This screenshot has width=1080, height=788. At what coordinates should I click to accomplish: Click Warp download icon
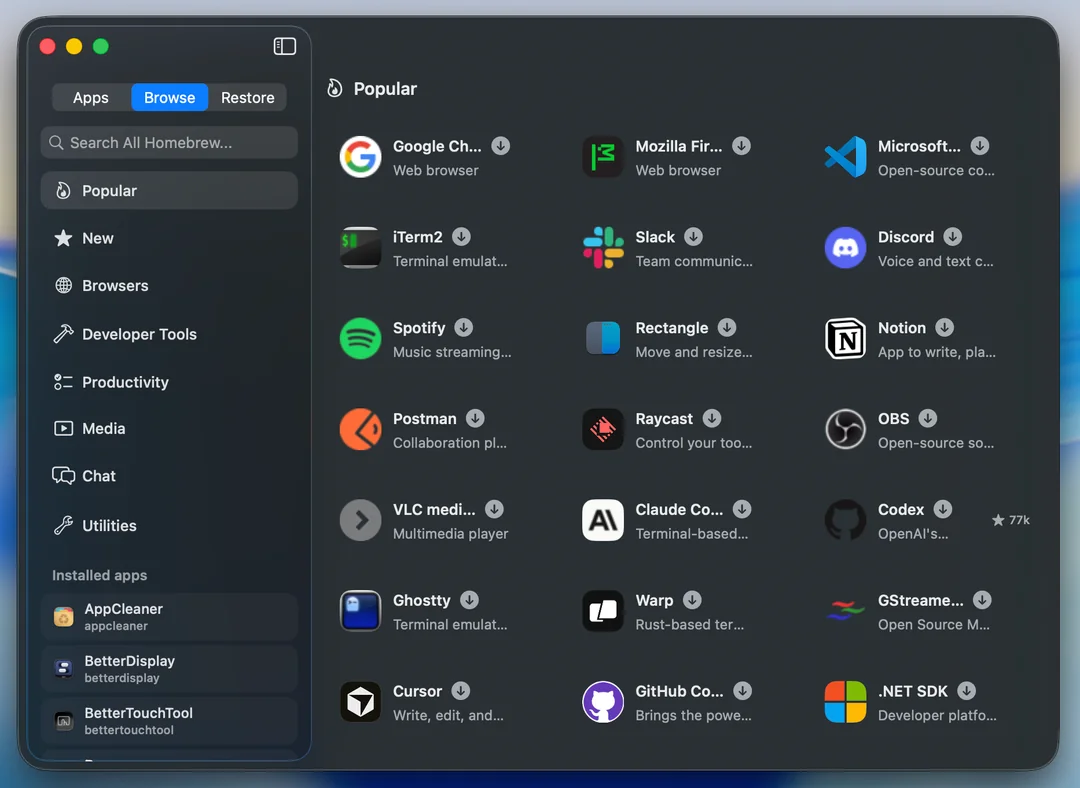pyautogui.click(x=692, y=601)
